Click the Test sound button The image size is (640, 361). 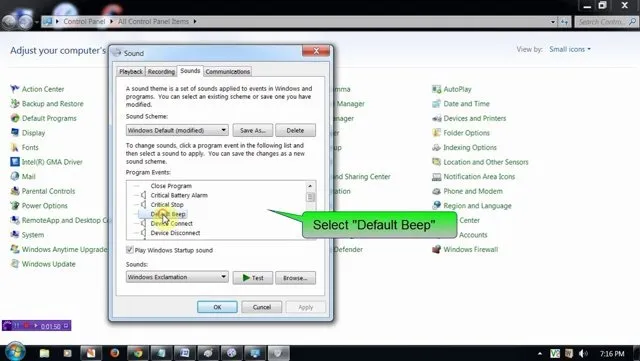pos(253,278)
